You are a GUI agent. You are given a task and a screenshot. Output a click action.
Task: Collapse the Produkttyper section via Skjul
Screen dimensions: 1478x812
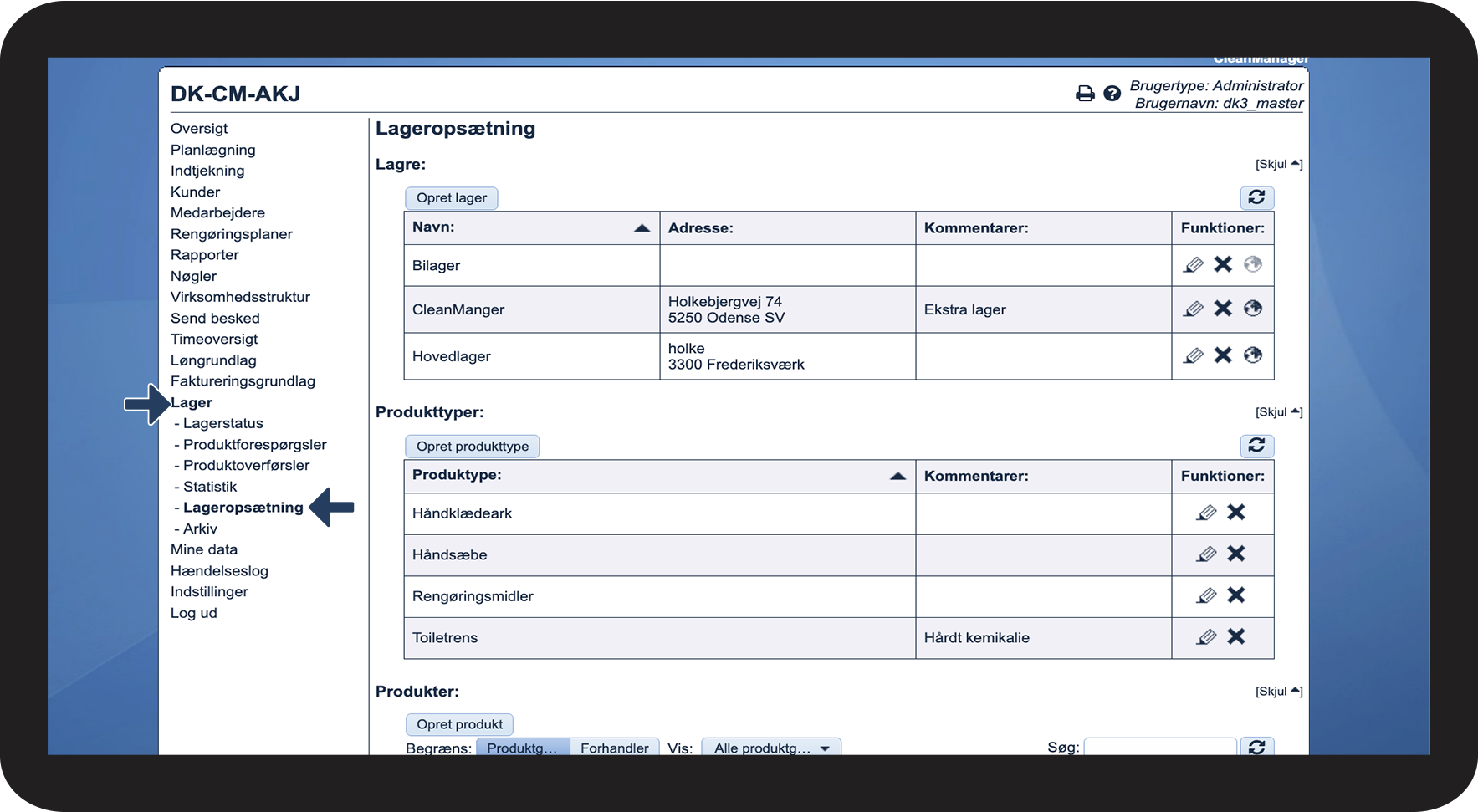point(1279,412)
